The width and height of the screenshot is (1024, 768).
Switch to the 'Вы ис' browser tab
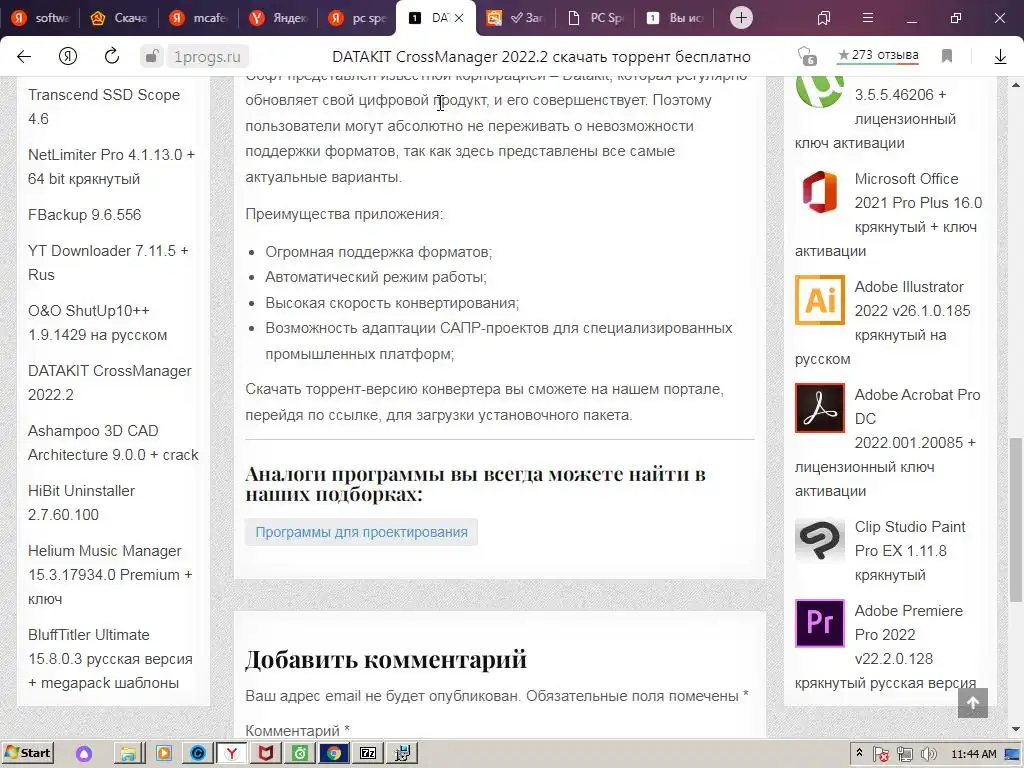click(x=675, y=18)
